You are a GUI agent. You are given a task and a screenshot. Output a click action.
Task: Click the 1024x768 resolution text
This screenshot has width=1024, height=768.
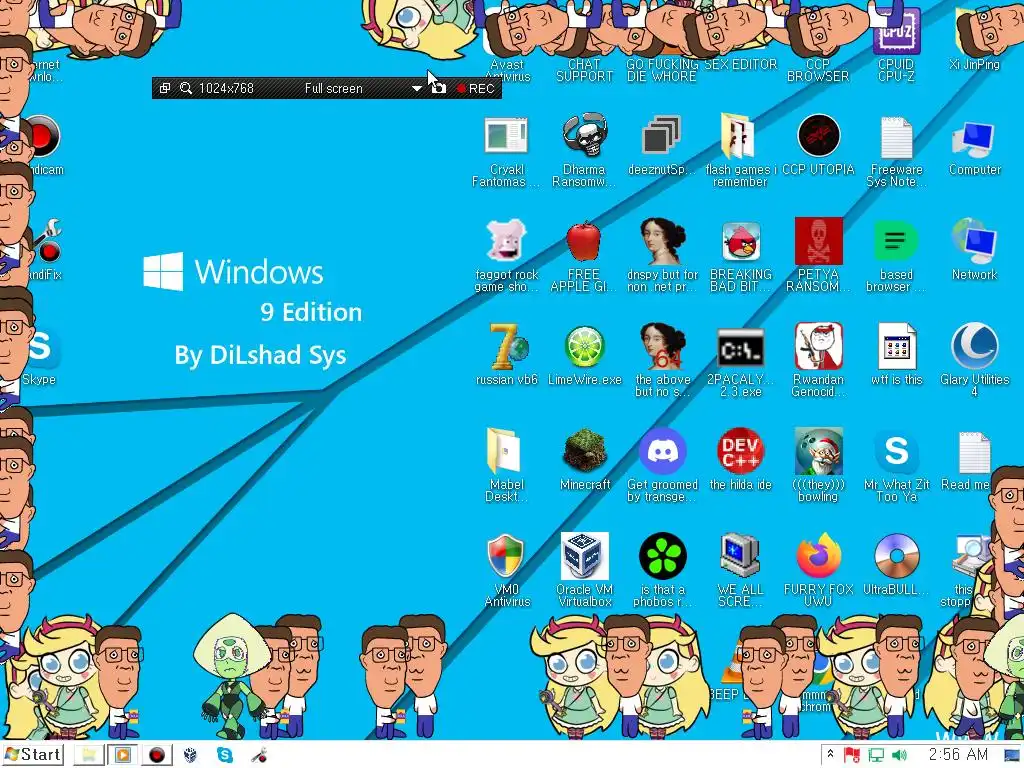(226, 88)
